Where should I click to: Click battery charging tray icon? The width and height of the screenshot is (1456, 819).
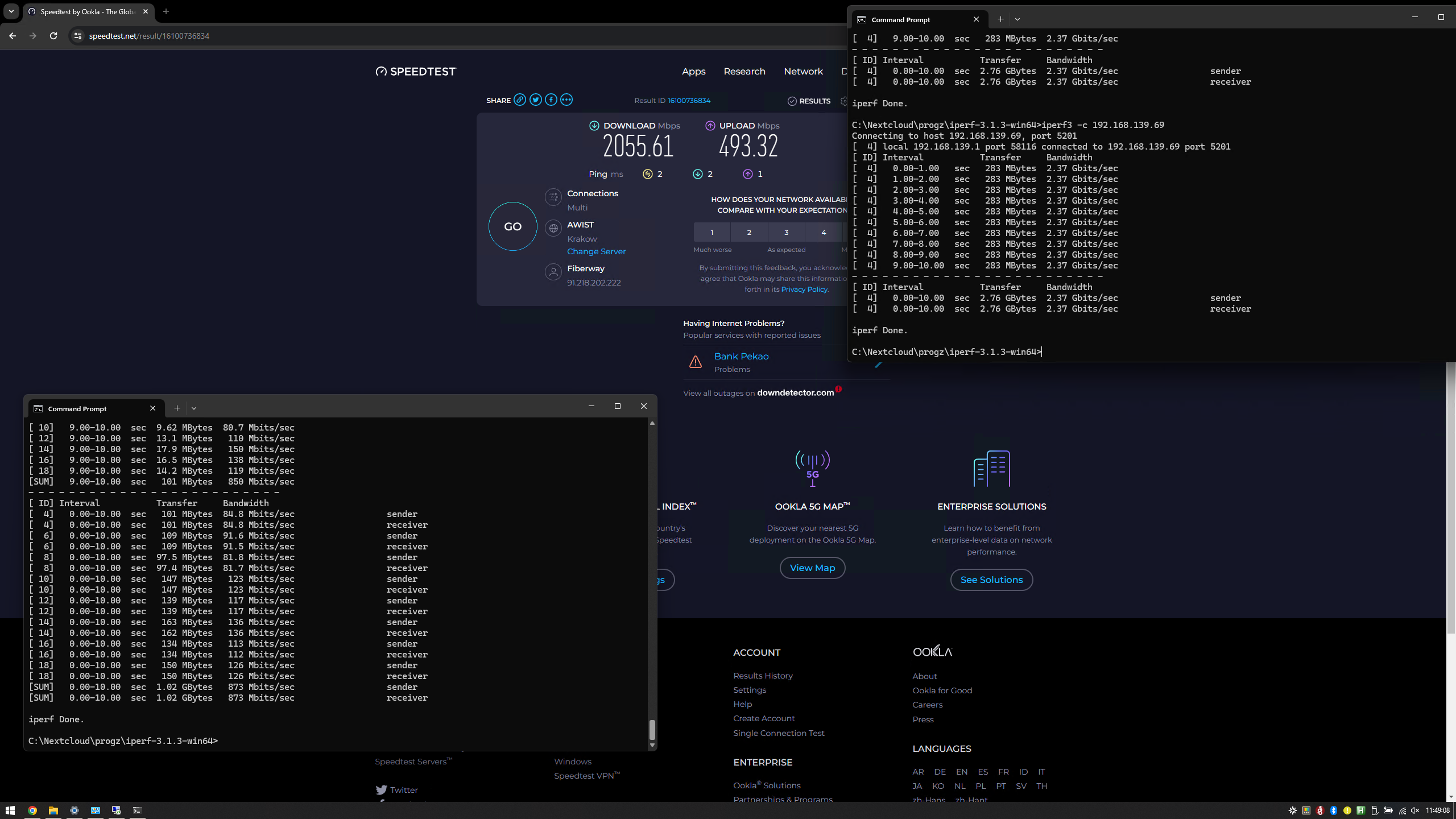click(x=1388, y=810)
